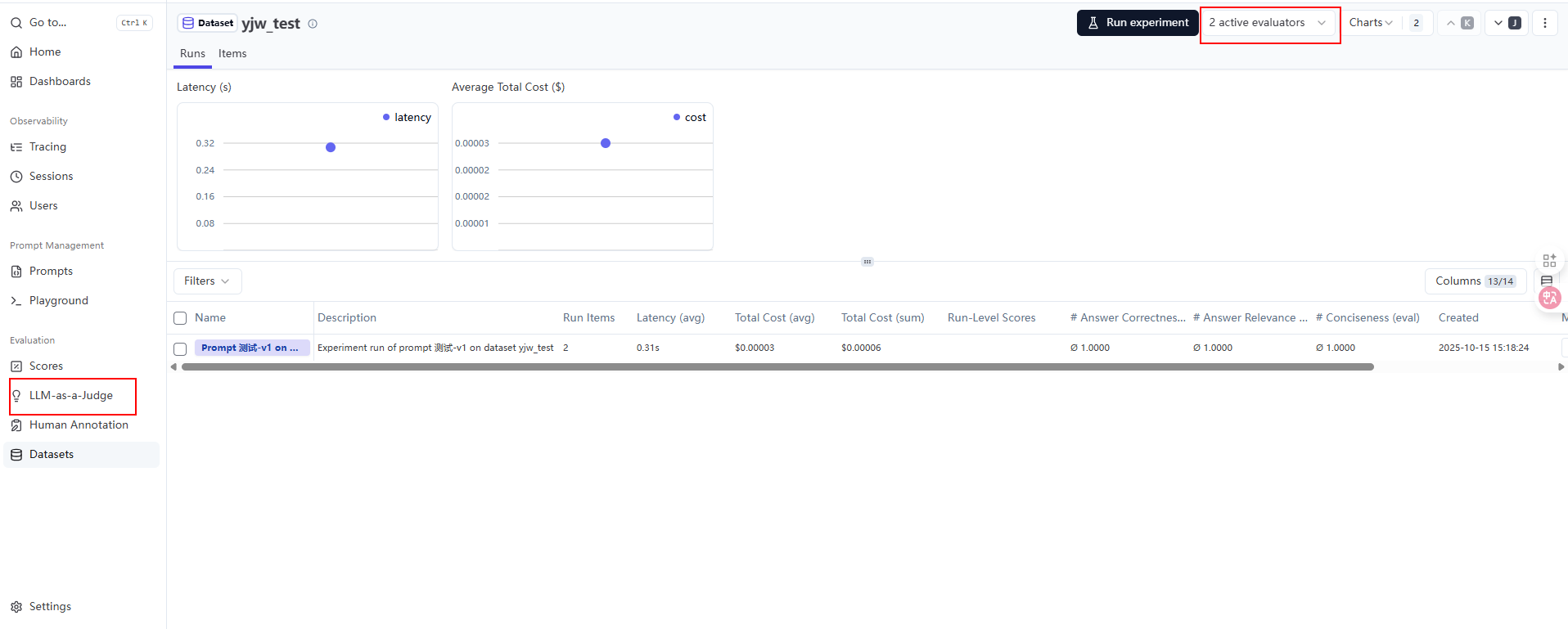Open the Prompt 测试-v1 run link
Image resolution: width=1568 pixels, height=629 pixels.
click(252, 348)
